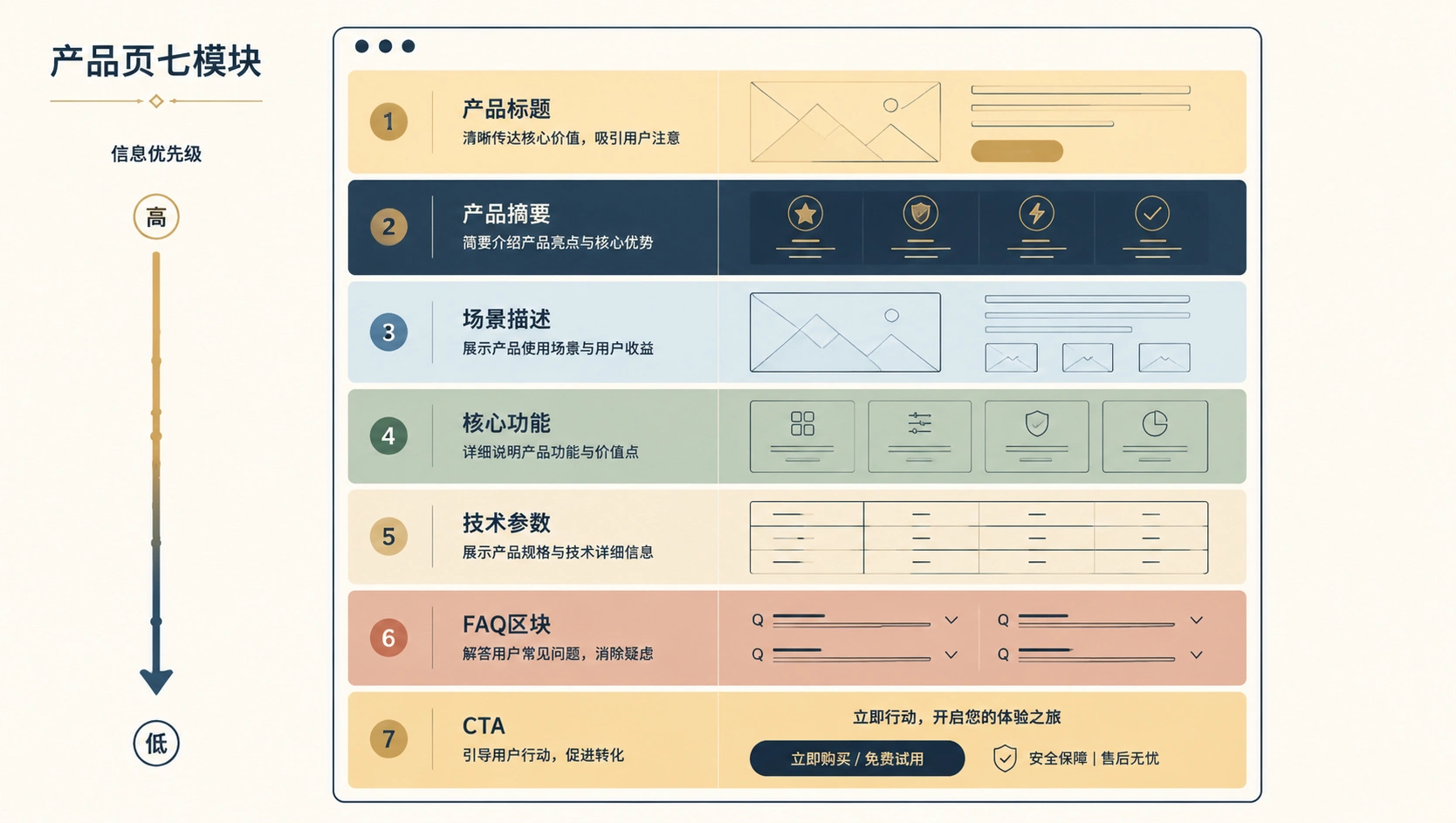The height and width of the screenshot is (823, 1456).
Task: Click the shield icon in 产品摘要 row
Action: (920, 213)
